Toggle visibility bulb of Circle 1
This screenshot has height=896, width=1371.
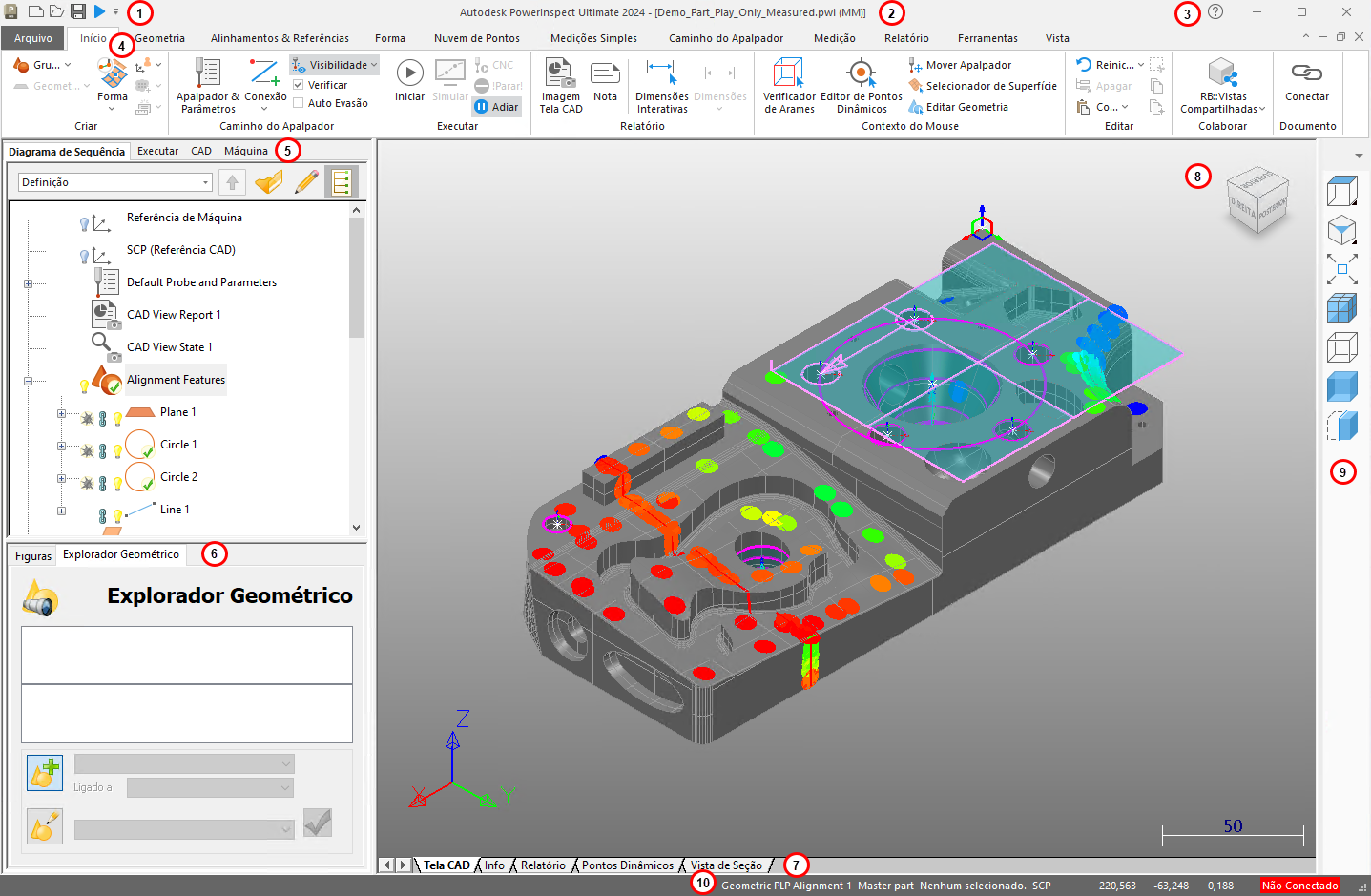tap(117, 451)
